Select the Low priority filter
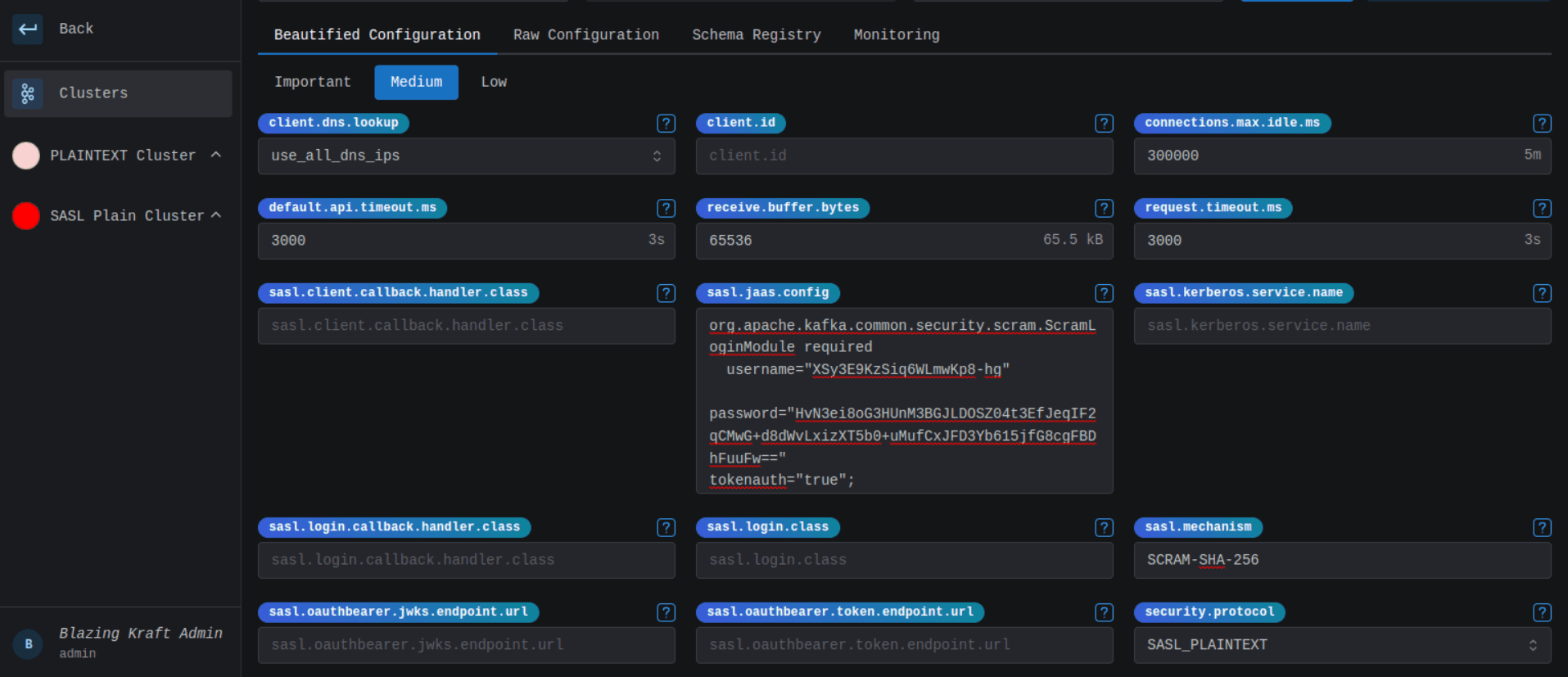1568x677 pixels. coord(494,82)
